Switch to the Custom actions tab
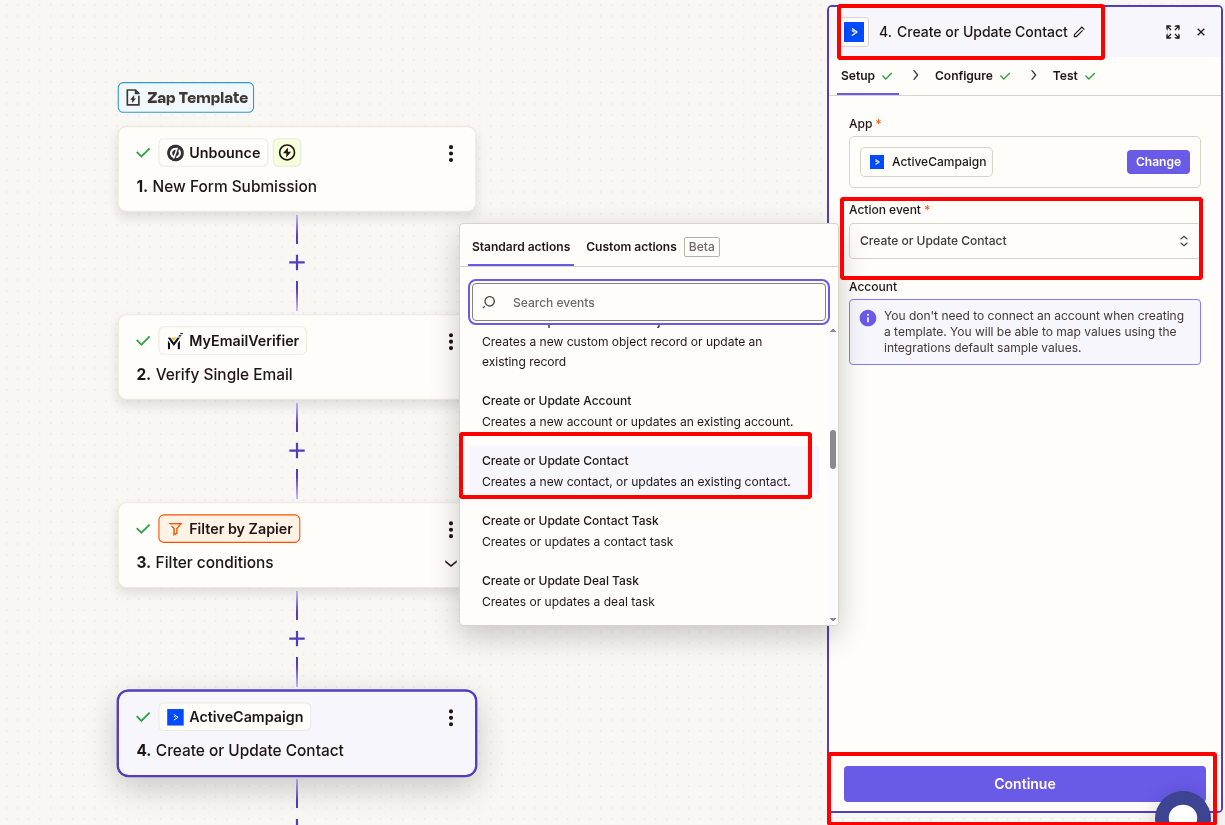 pyautogui.click(x=631, y=246)
